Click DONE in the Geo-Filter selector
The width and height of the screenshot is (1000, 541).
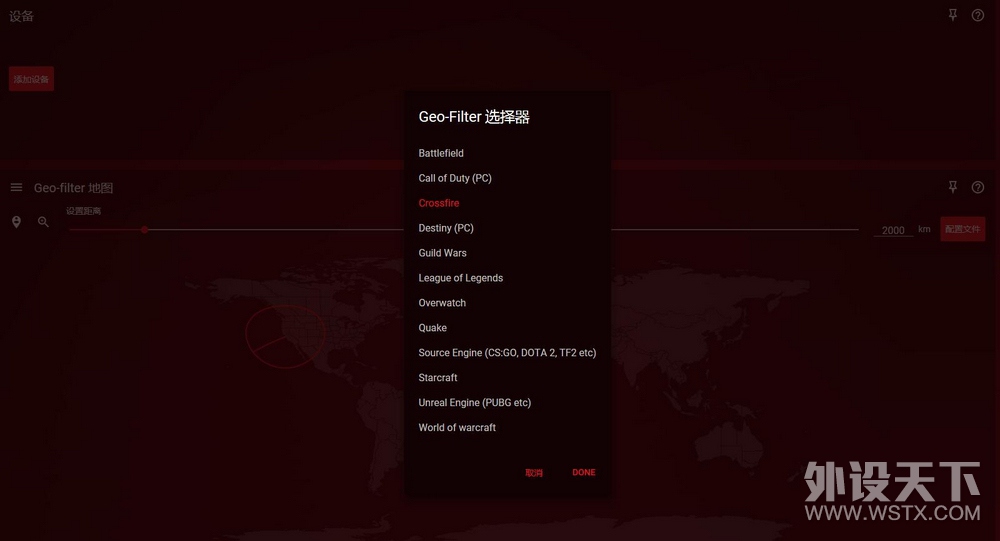584,472
